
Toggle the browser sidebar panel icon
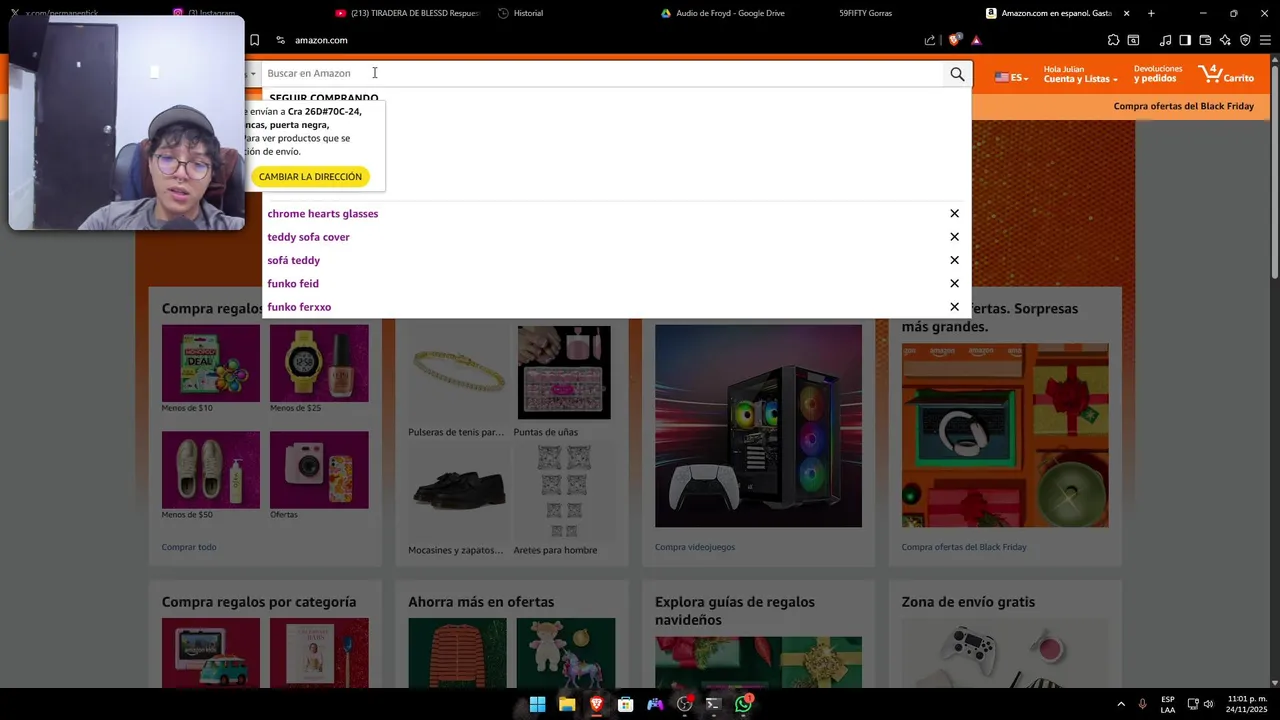click(x=1185, y=40)
